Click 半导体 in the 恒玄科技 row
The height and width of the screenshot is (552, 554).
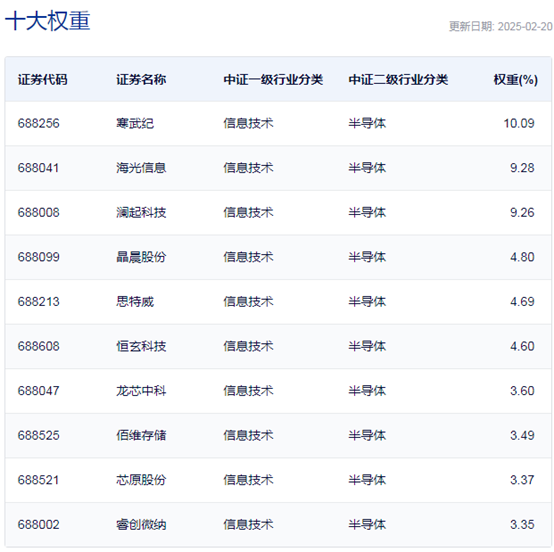[x=367, y=346]
